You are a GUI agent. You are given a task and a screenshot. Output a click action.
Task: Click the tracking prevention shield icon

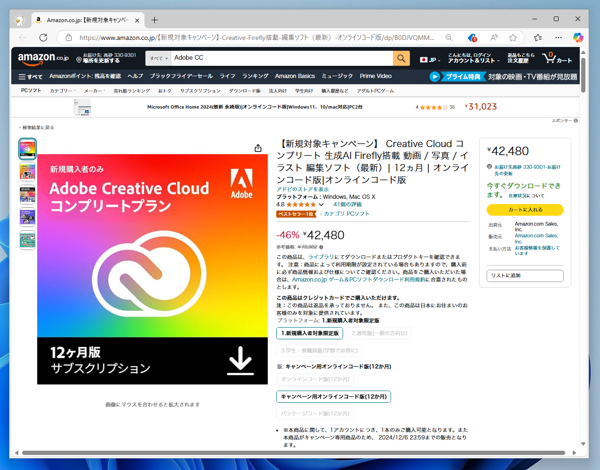pos(472,38)
